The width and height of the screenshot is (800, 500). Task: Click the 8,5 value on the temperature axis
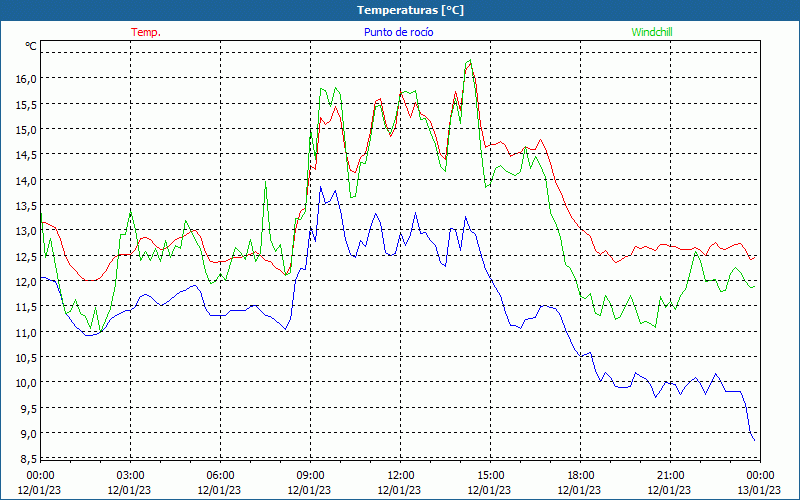(x=30, y=459)
